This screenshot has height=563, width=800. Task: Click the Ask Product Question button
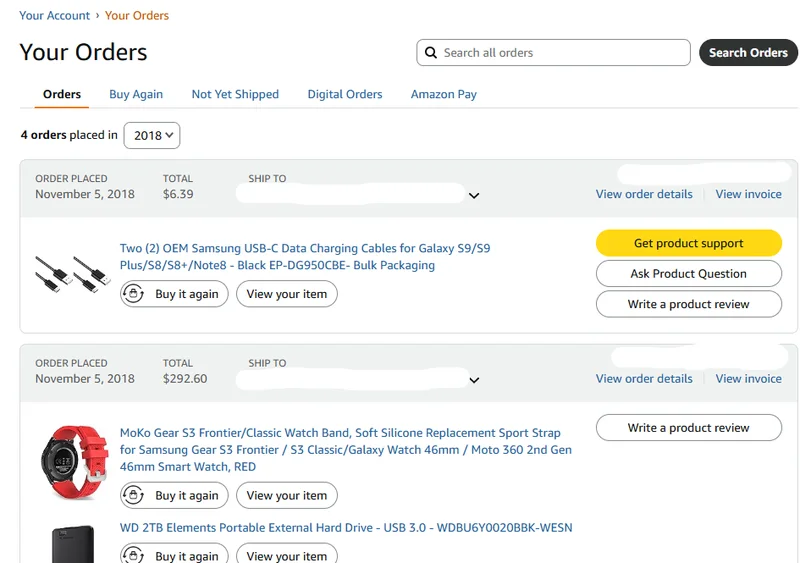pos(689,274)
